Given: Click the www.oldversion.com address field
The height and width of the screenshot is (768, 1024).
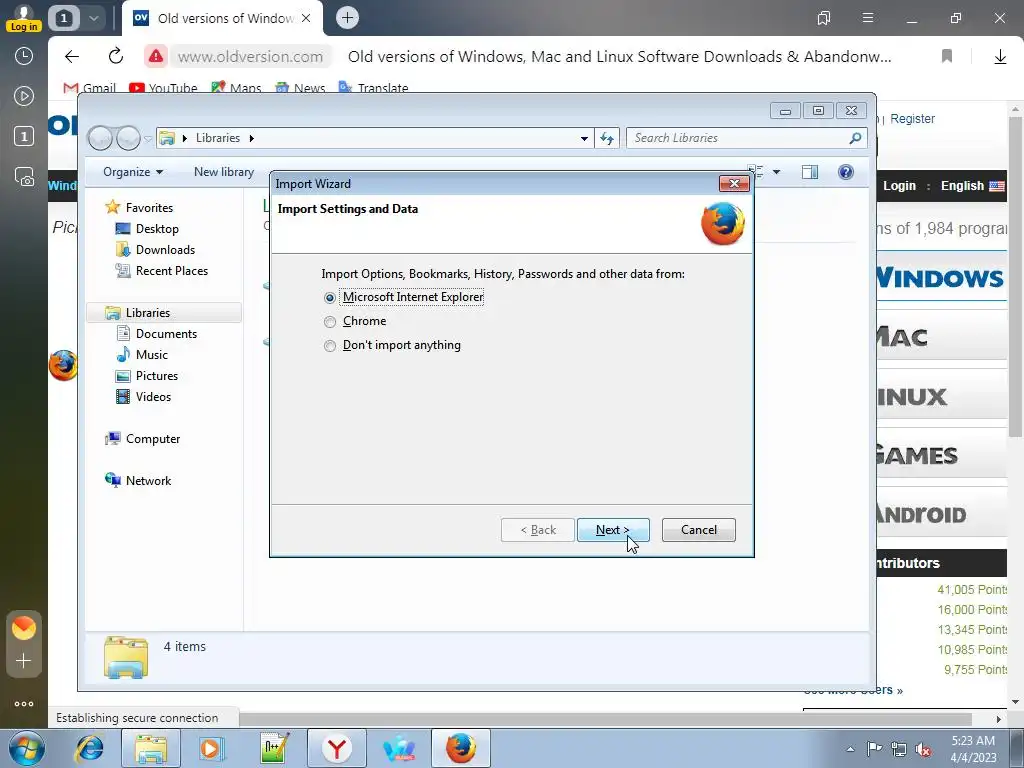Looking at the screenshot, I should [x=251, y=57].
